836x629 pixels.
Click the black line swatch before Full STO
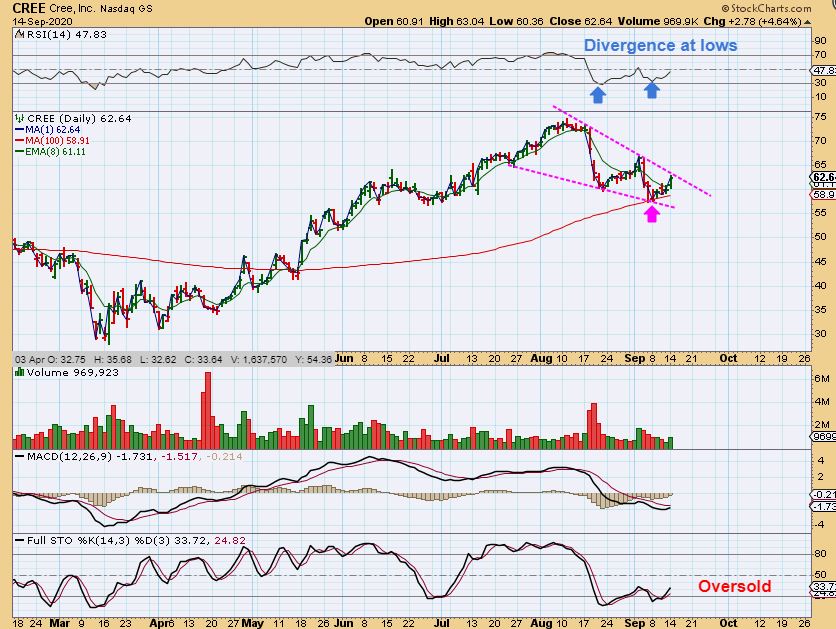20,541
